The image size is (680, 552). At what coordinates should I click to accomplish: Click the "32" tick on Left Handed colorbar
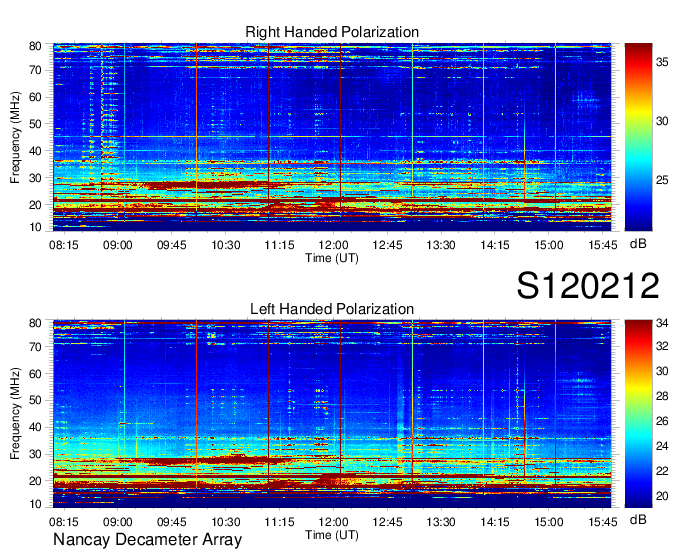(662, 346)
